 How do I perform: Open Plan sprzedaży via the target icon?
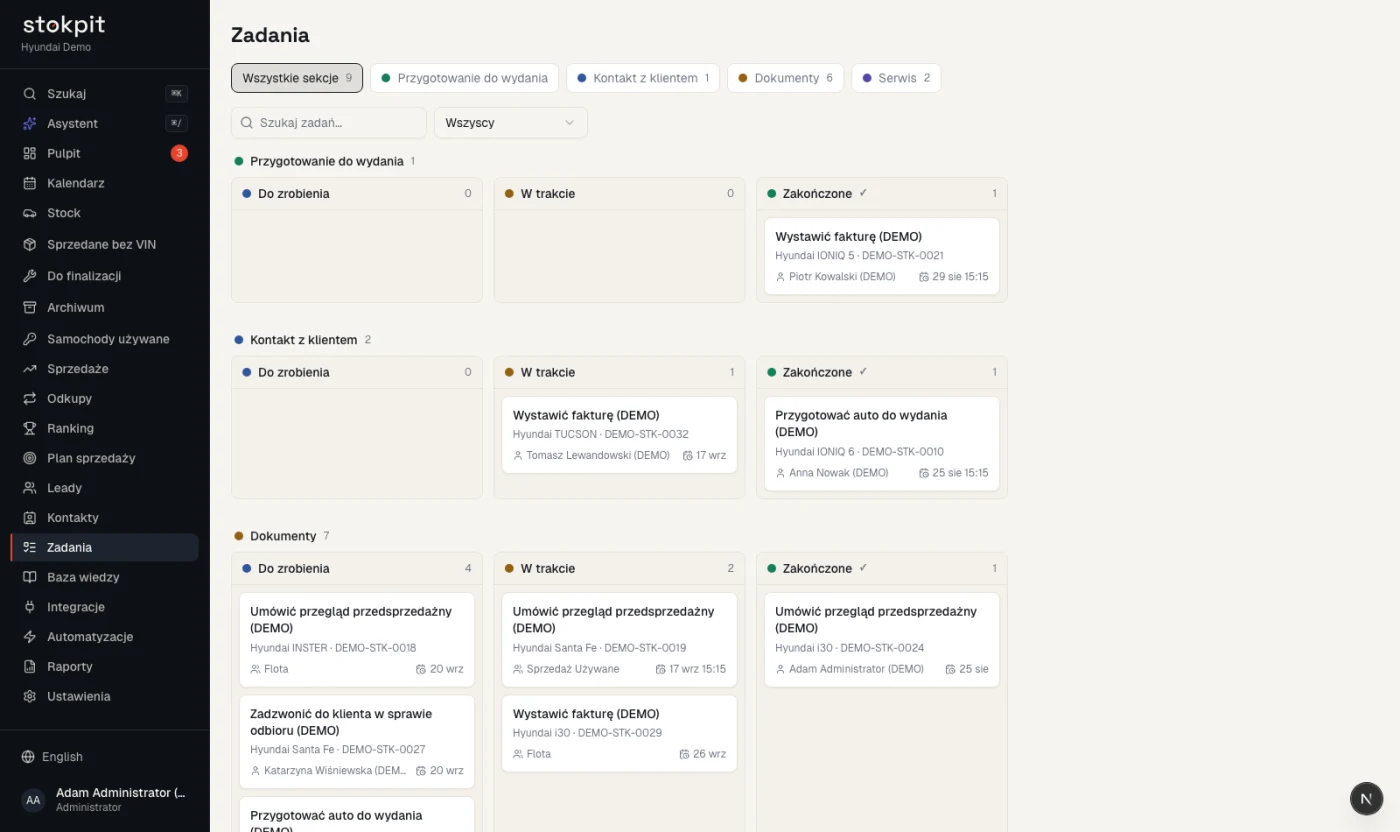[x=30, y=458]
